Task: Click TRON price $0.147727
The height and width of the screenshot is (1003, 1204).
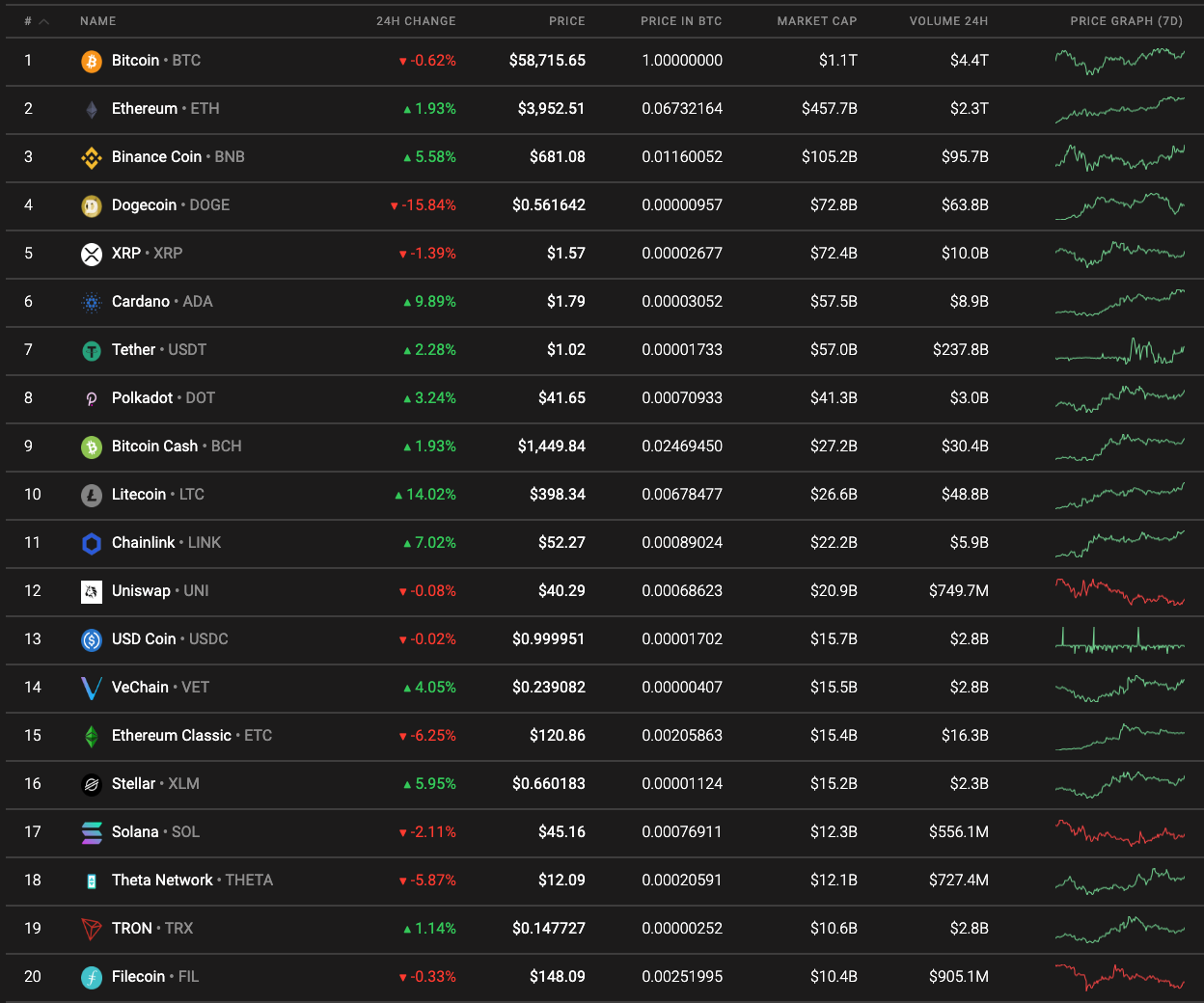Action: pyautogui.click(x=549, y=929)
